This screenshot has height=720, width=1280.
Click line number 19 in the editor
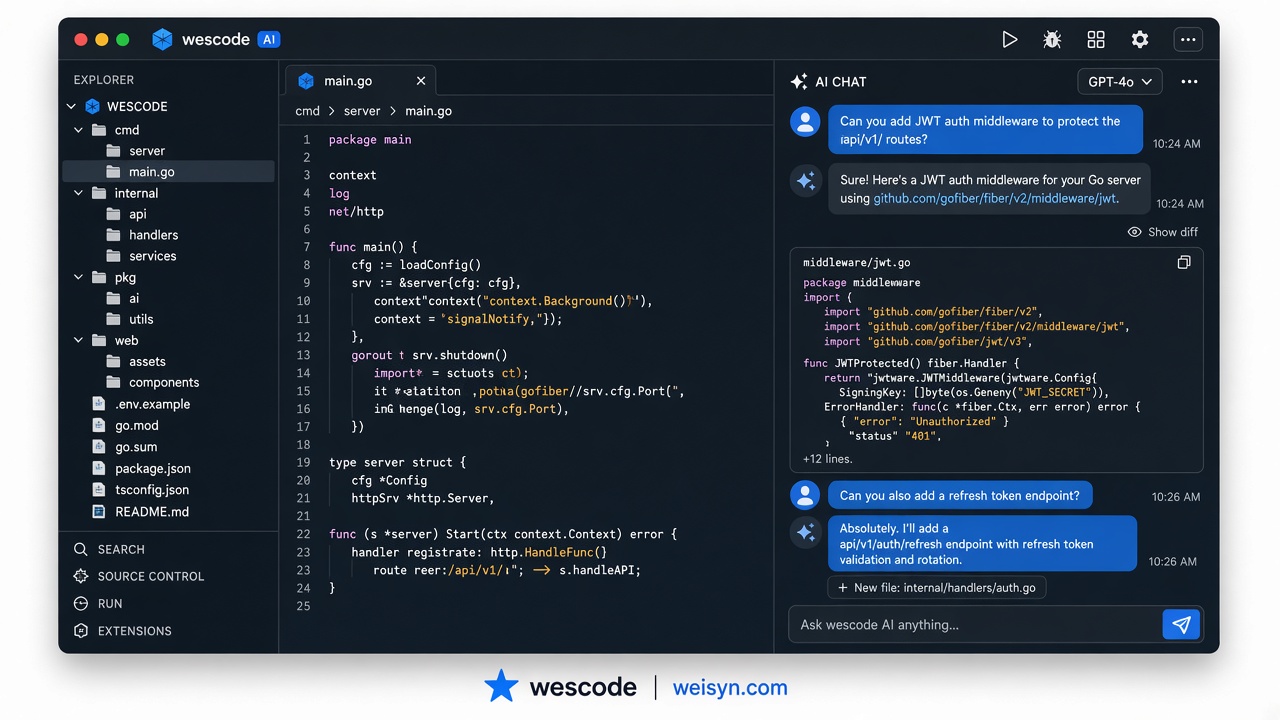coord(304,463)
